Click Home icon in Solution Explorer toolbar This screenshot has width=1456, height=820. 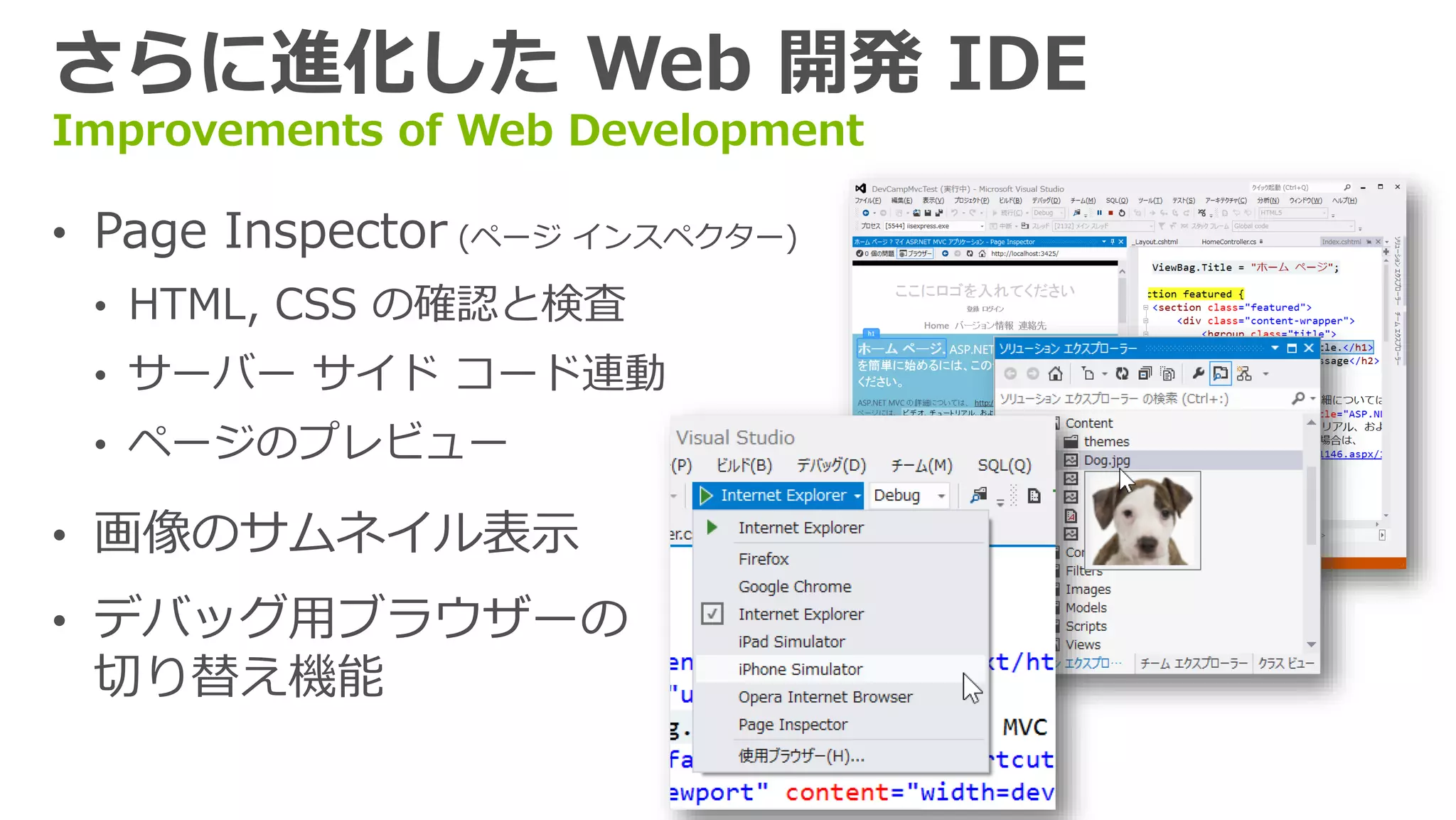click(1056, 373)
